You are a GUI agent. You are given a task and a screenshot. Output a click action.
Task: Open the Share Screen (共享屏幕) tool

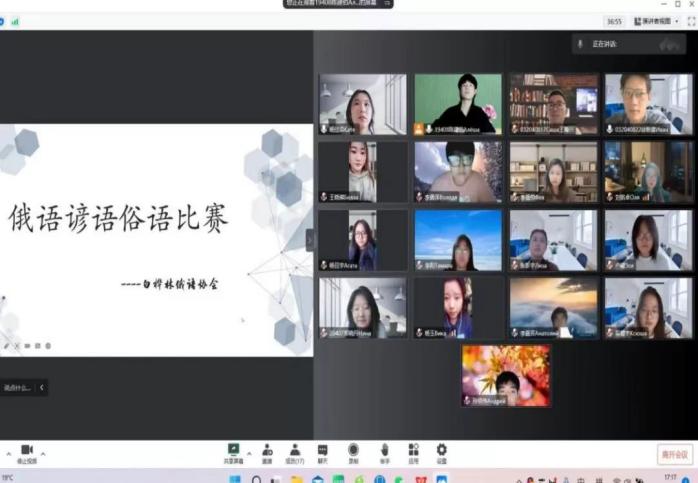click(x=233, y=453)
